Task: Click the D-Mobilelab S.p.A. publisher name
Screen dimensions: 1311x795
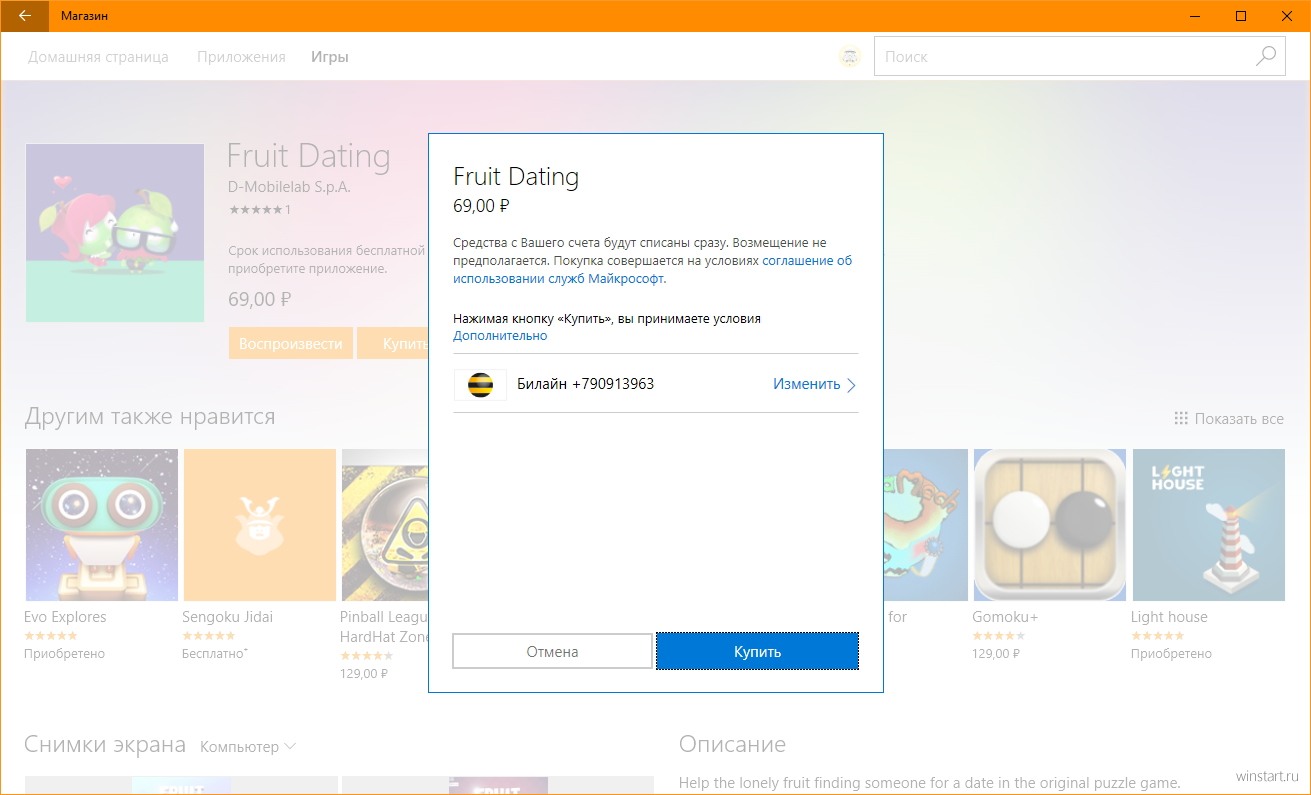Action: point(289,187)
